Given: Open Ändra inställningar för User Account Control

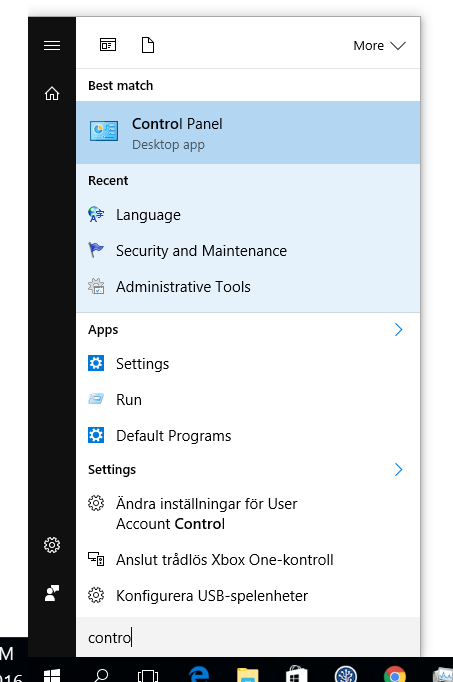Looking at the screenshot, I should click(248, 514).
